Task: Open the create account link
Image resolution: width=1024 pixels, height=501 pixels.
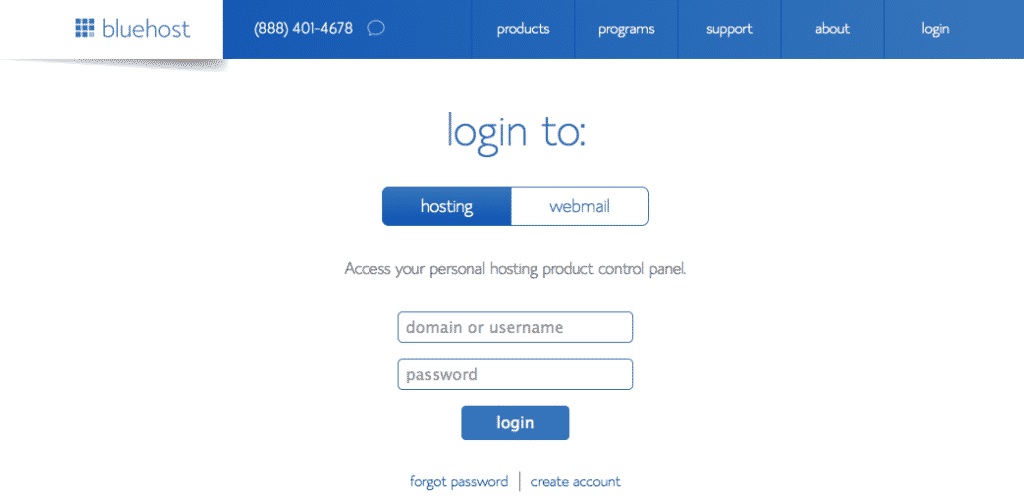Action: 575,482
